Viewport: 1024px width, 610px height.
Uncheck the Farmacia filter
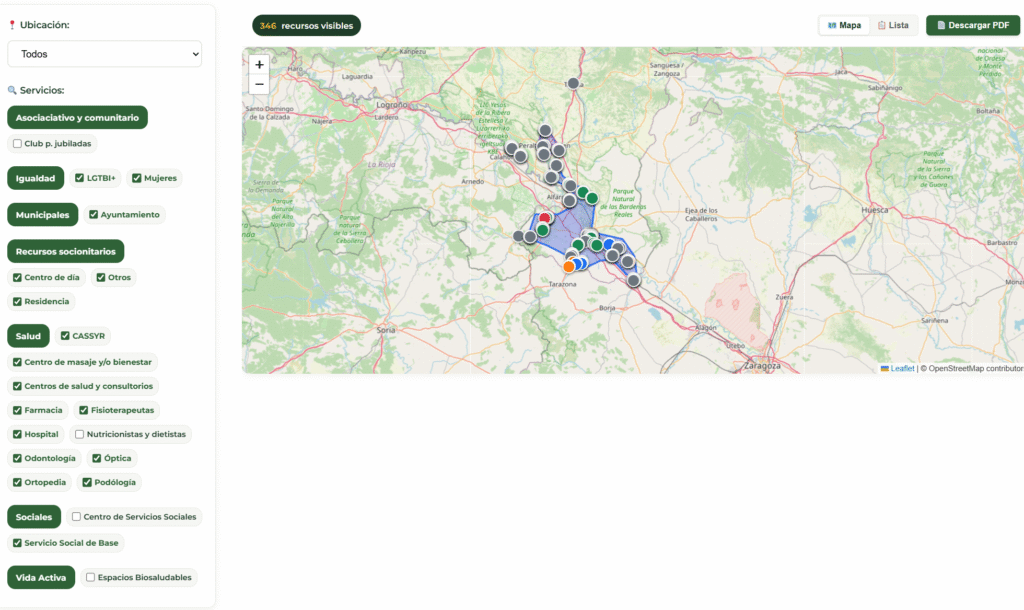click(18, 410)
